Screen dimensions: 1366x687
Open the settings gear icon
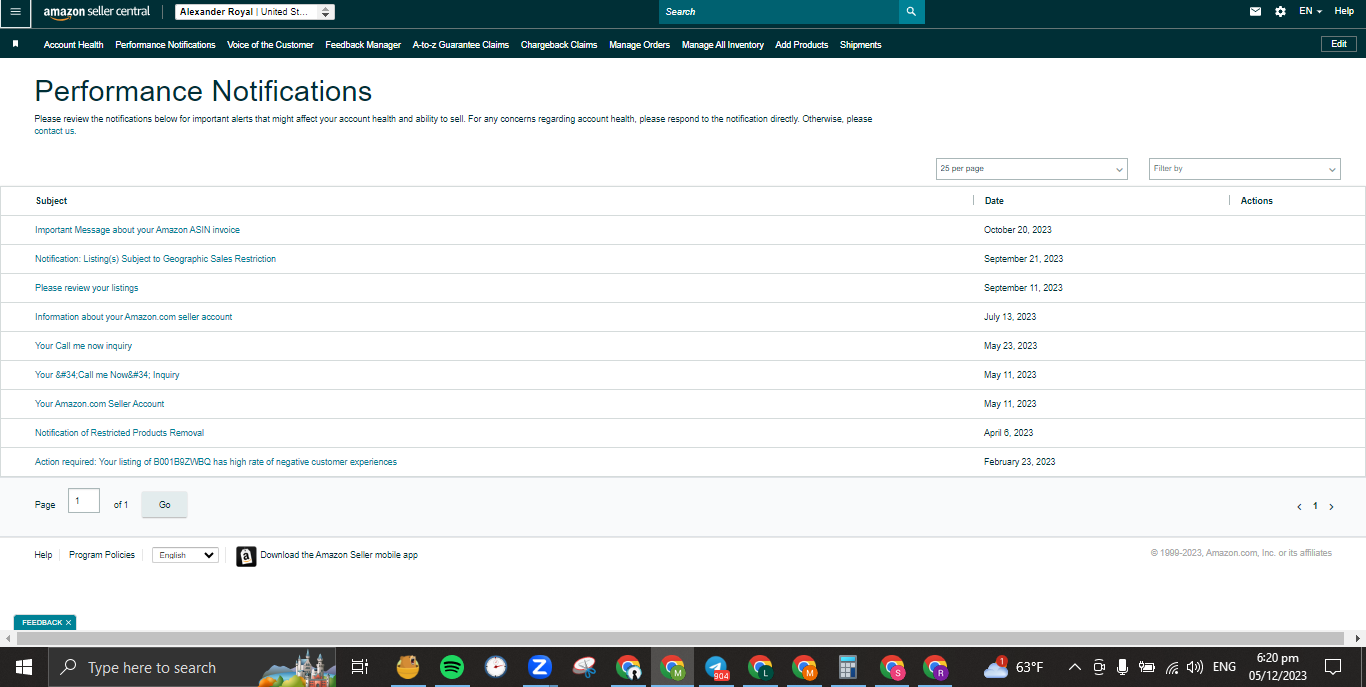1281,12
